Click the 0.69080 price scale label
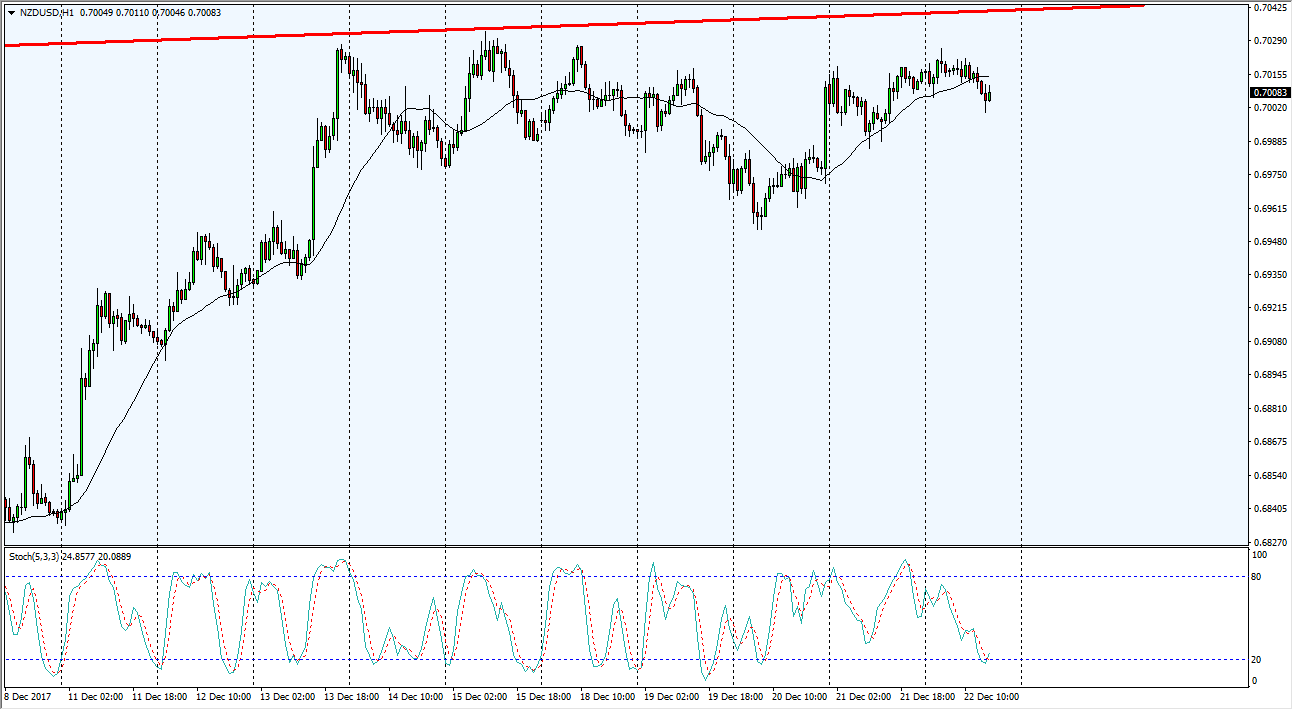 pos(1268,341)
